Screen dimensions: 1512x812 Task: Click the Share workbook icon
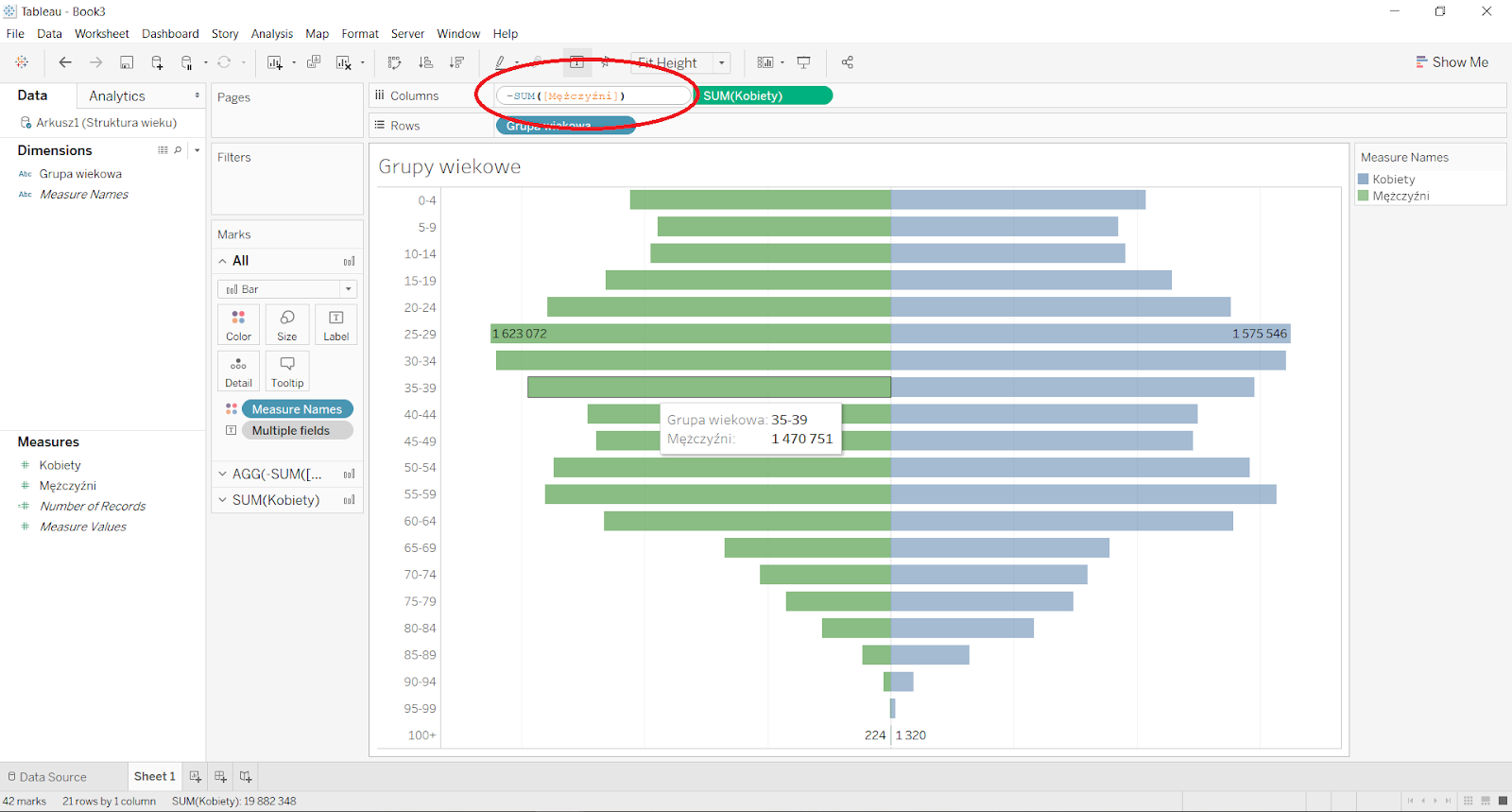tap(848, 62)
